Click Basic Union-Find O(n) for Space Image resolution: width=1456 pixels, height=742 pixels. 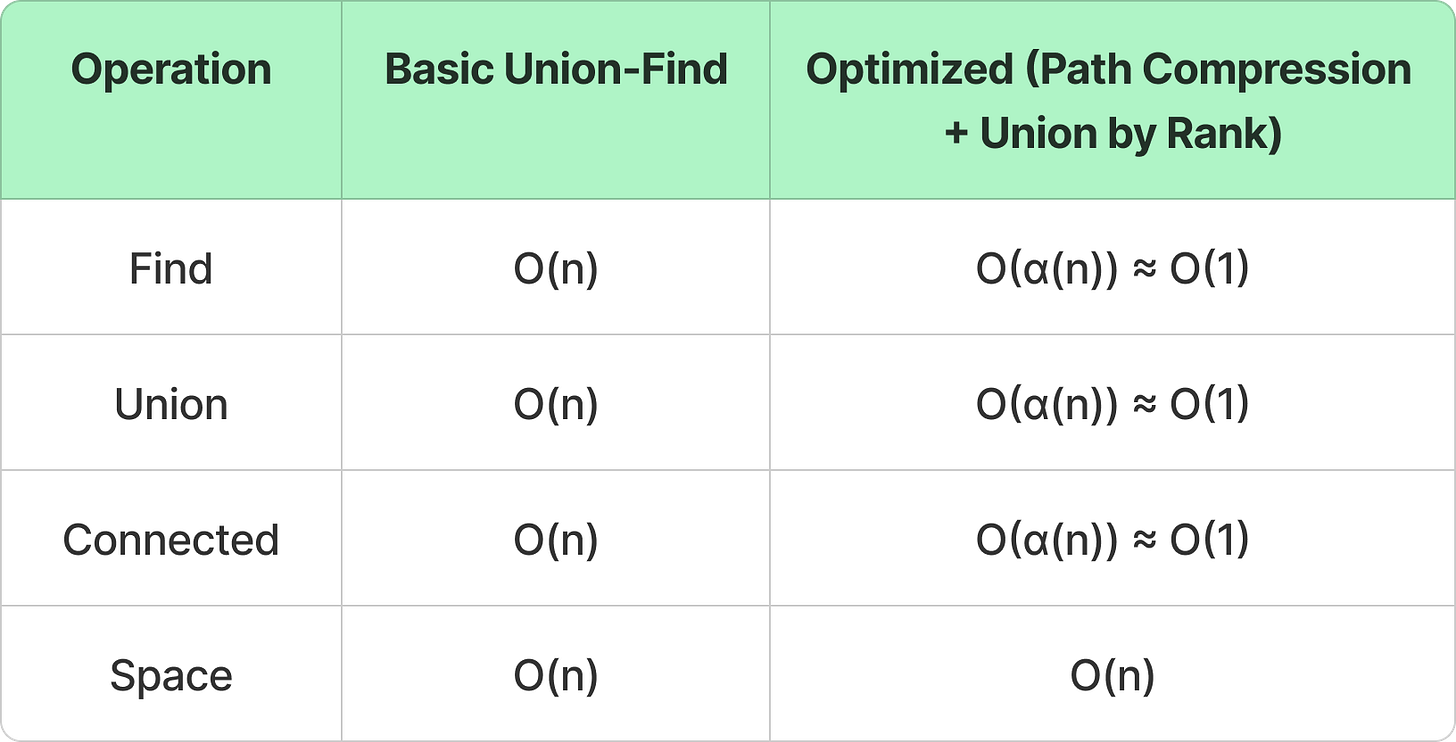click(x=556, y=676)
